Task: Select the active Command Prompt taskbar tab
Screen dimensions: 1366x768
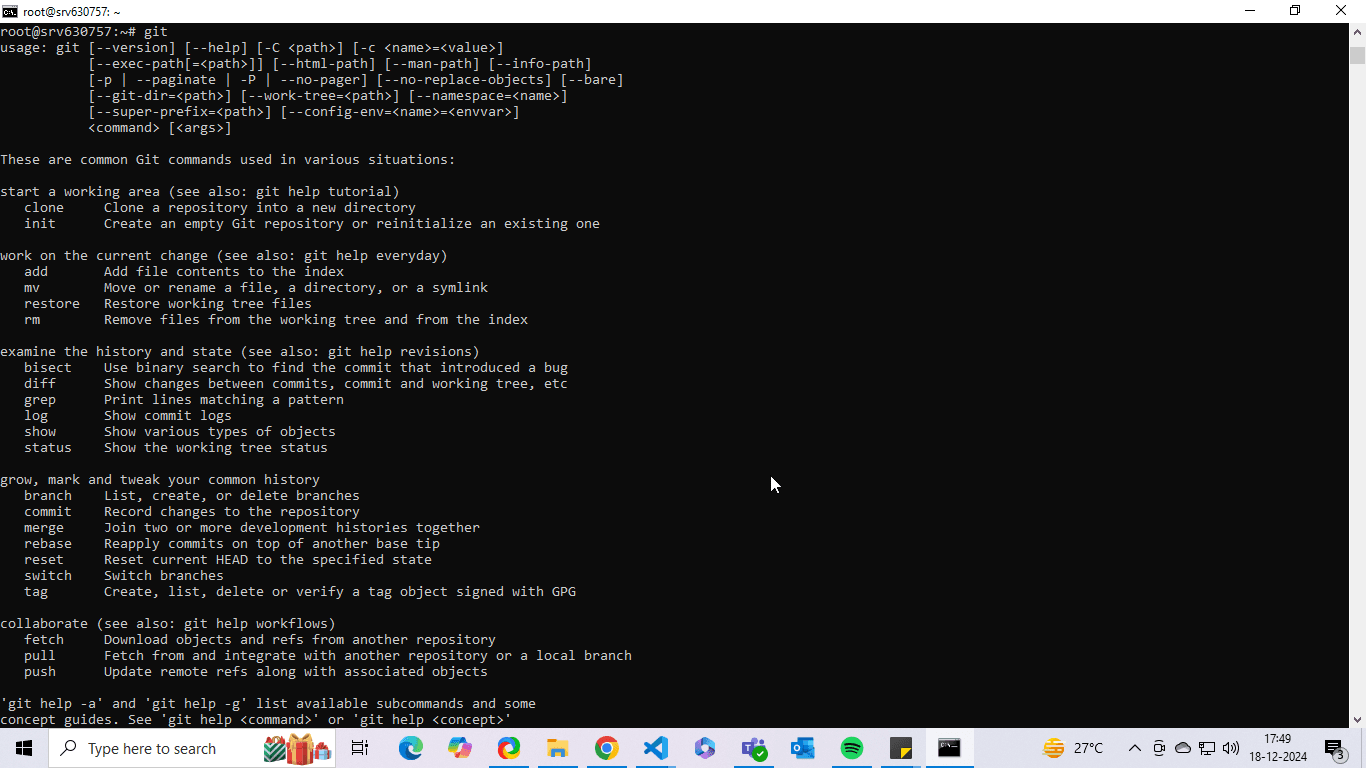Action: click(x=948, y=748)
